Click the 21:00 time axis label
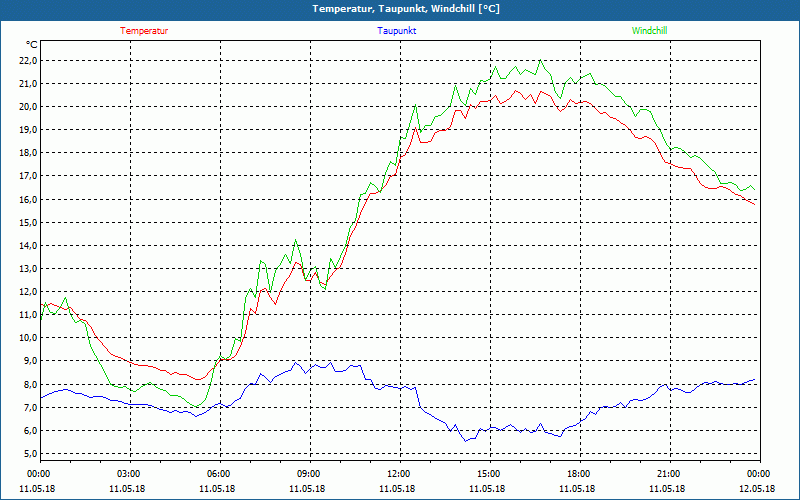Viewport: 800px width, 500px height. click(x=669, y=474)
